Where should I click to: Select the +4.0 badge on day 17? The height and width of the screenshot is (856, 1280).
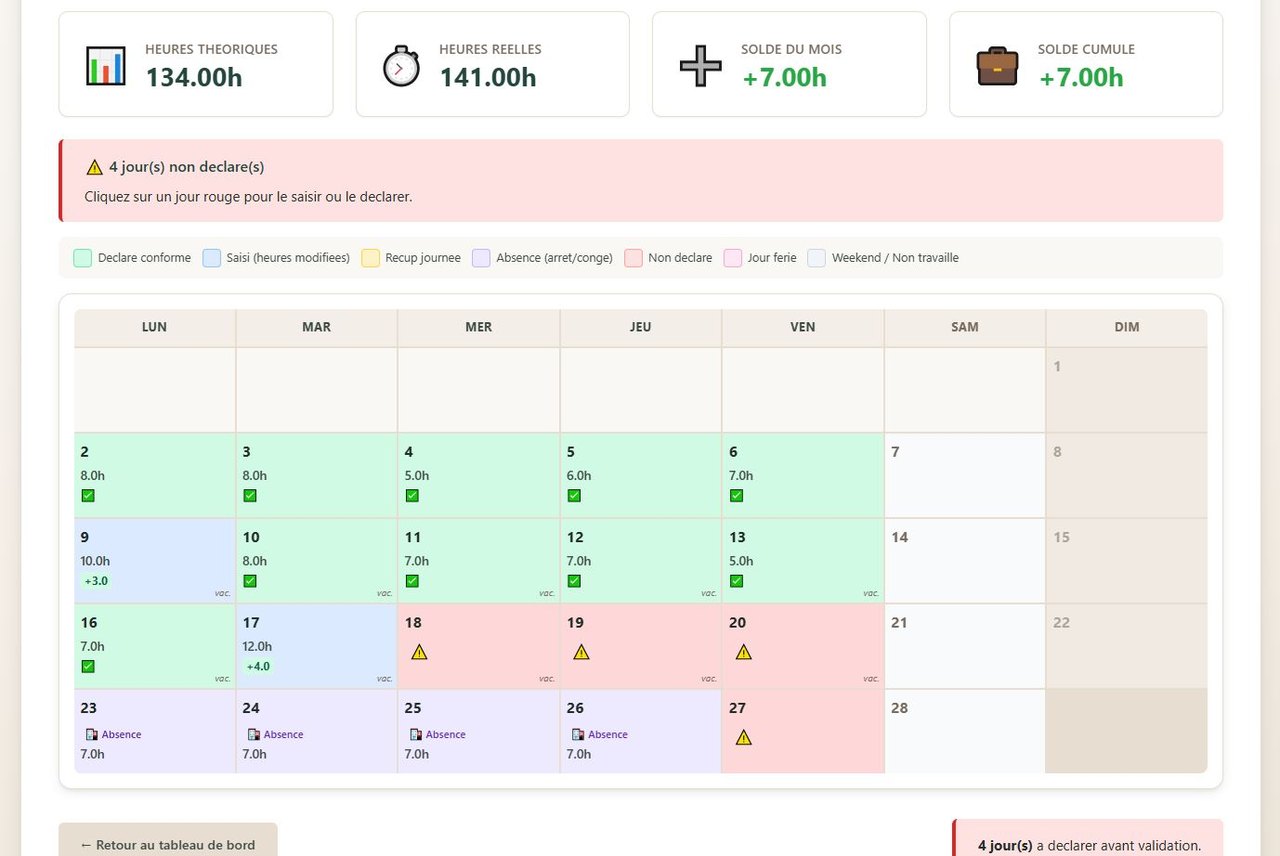(258, 667)
